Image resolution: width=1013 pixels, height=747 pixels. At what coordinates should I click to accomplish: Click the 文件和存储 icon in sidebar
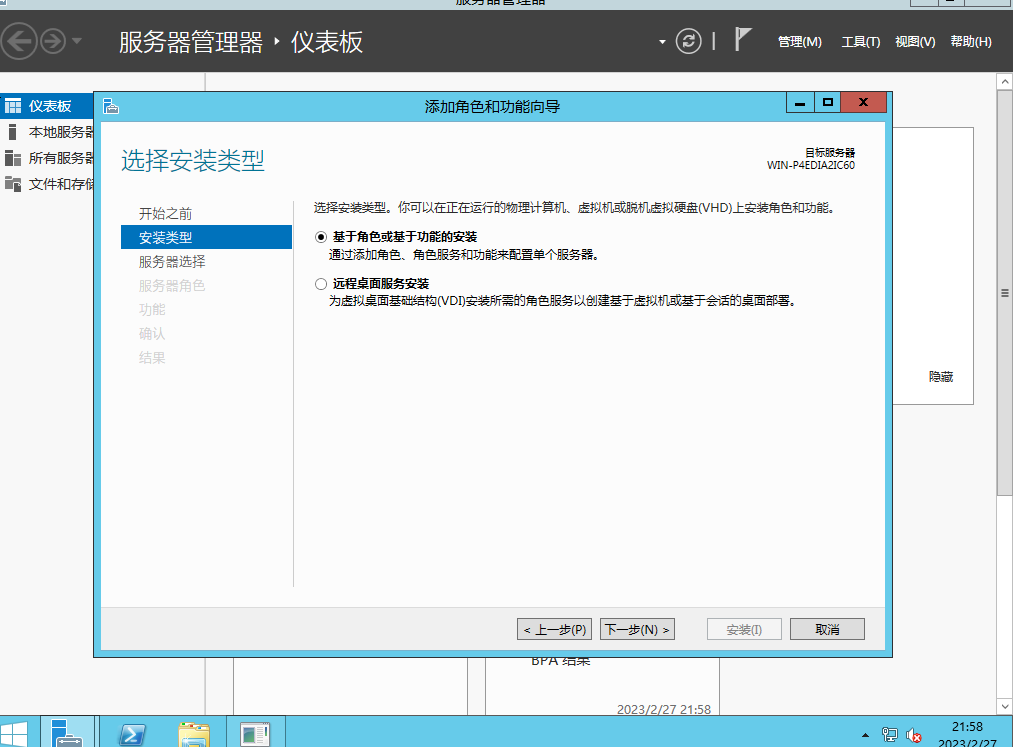(13, 184)
